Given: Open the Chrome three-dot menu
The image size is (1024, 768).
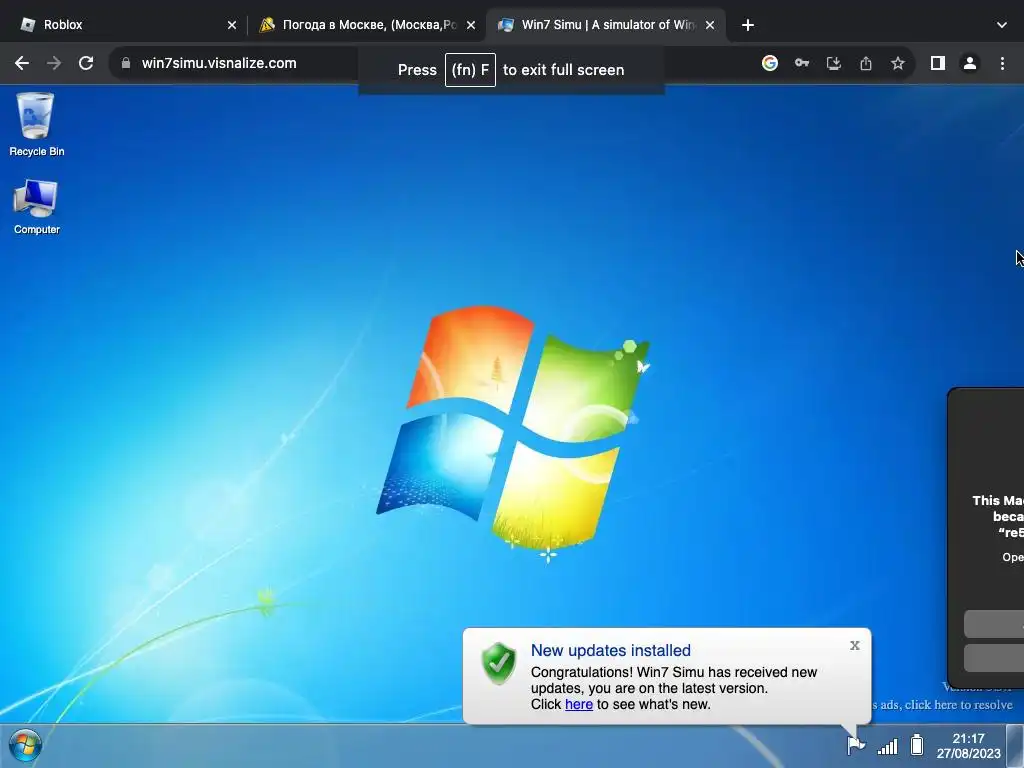Looking at the screenshot, I should pos(1002,63).
